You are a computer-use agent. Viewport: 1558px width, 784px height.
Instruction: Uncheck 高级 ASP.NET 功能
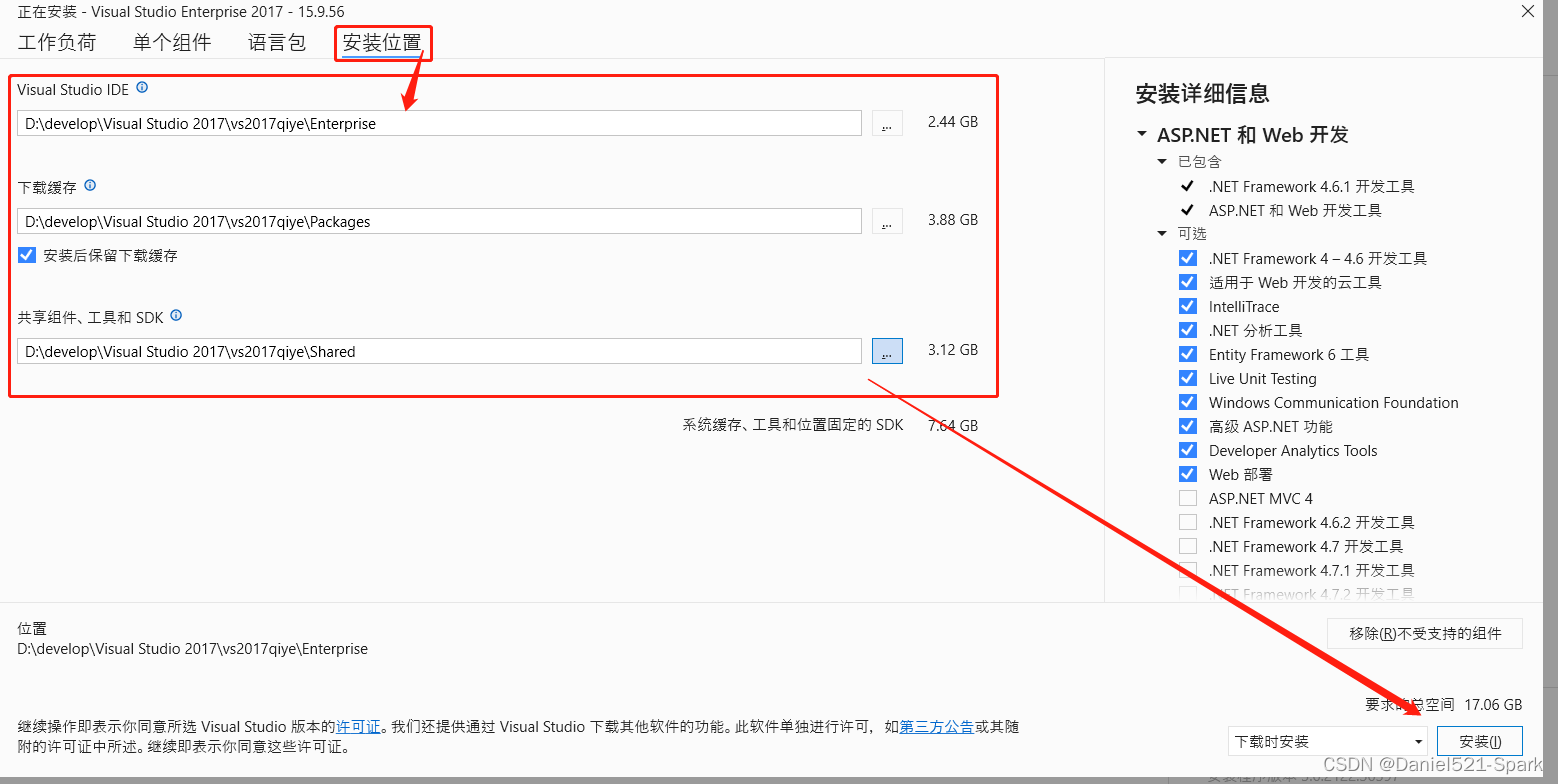click(1188, 426)
